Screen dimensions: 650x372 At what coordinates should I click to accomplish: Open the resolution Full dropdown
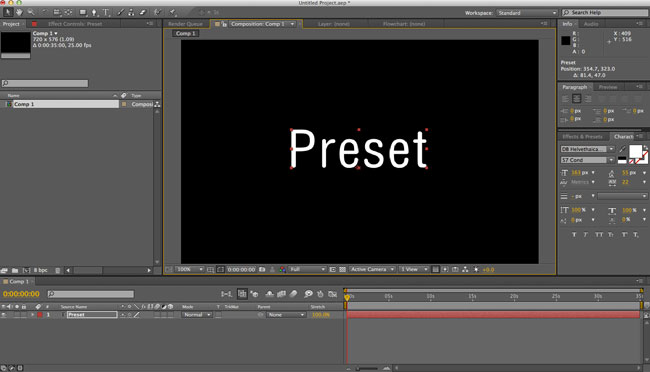tap(307, 270)
